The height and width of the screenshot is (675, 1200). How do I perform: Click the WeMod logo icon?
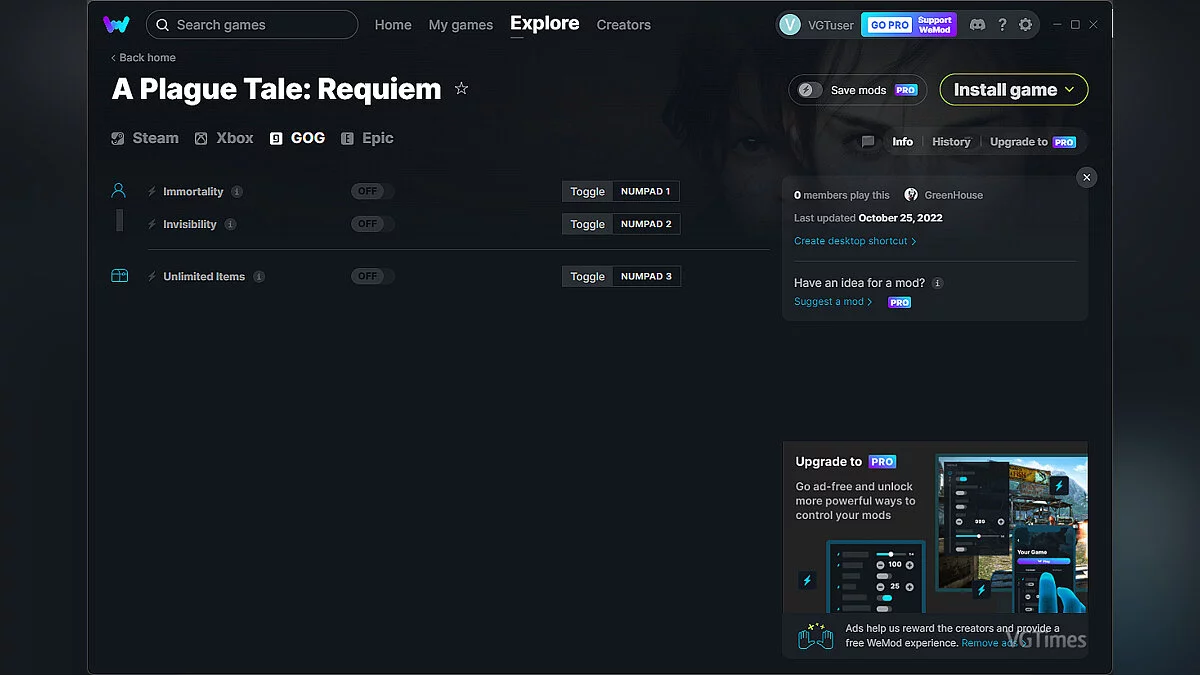[116, 24]
